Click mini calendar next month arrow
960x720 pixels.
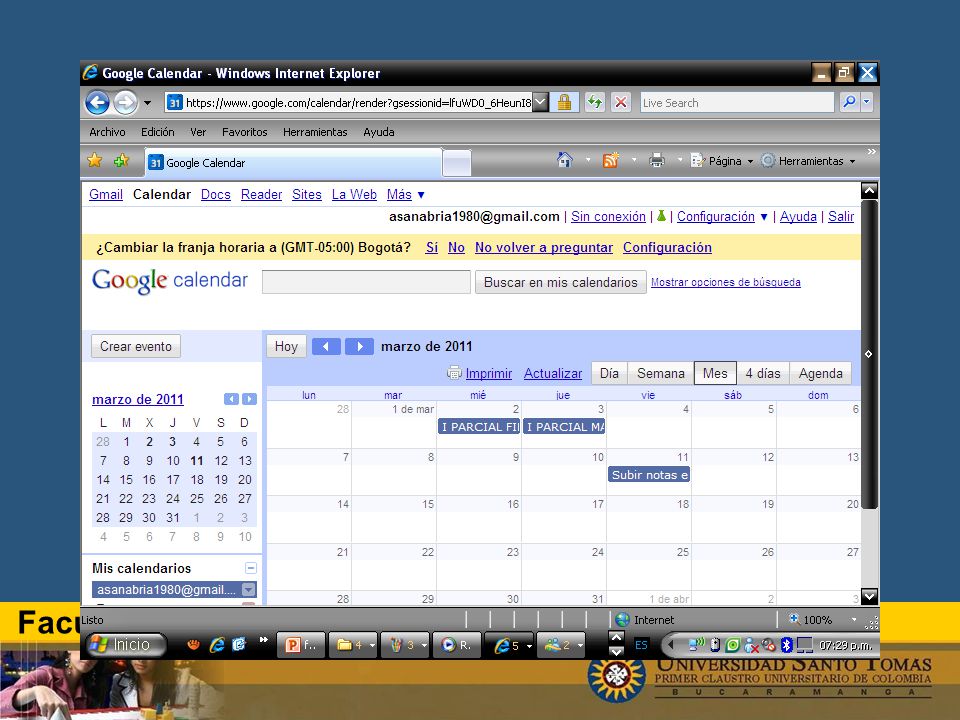[249, 399]
